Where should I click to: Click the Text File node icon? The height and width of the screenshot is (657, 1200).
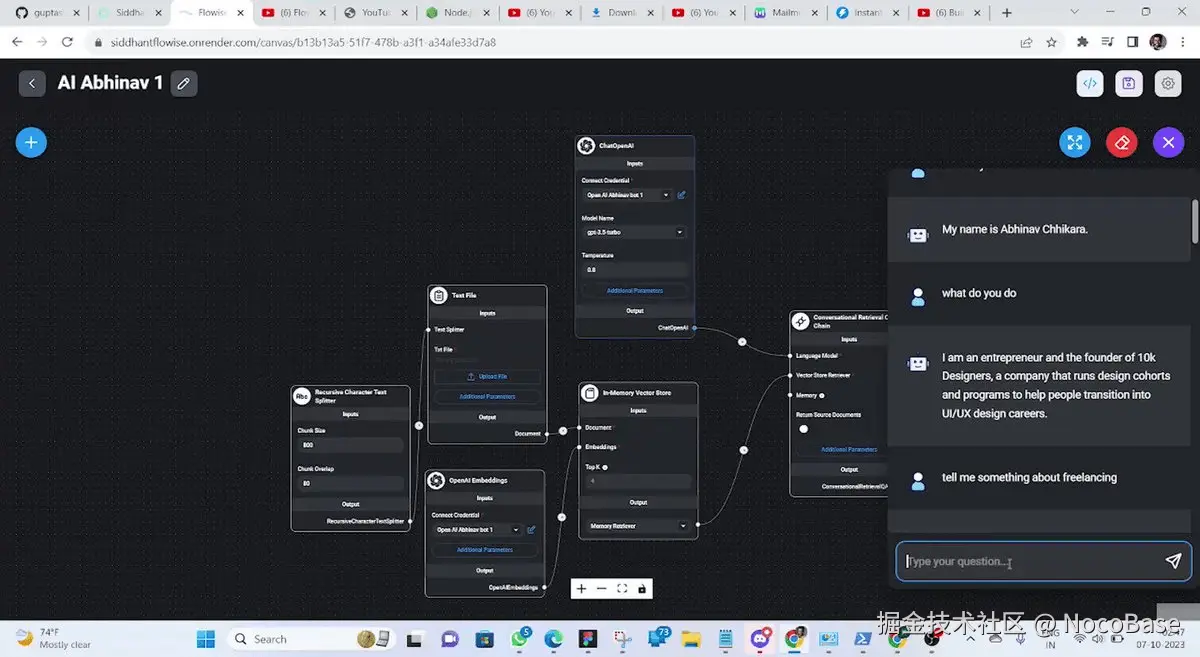tap(438, 295)
